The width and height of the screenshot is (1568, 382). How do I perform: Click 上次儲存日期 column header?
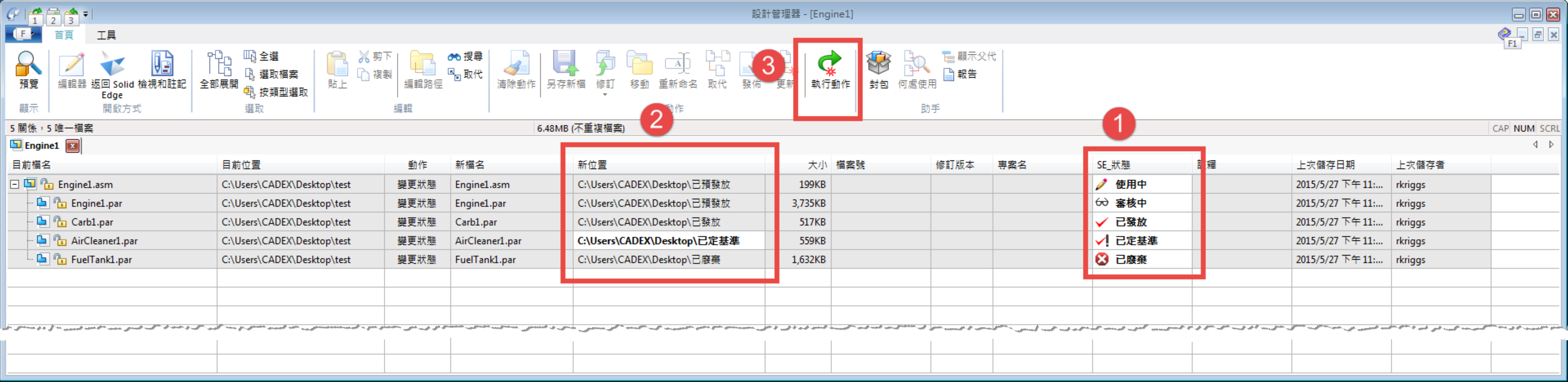pyautogui.click(x=1342, y=165)
